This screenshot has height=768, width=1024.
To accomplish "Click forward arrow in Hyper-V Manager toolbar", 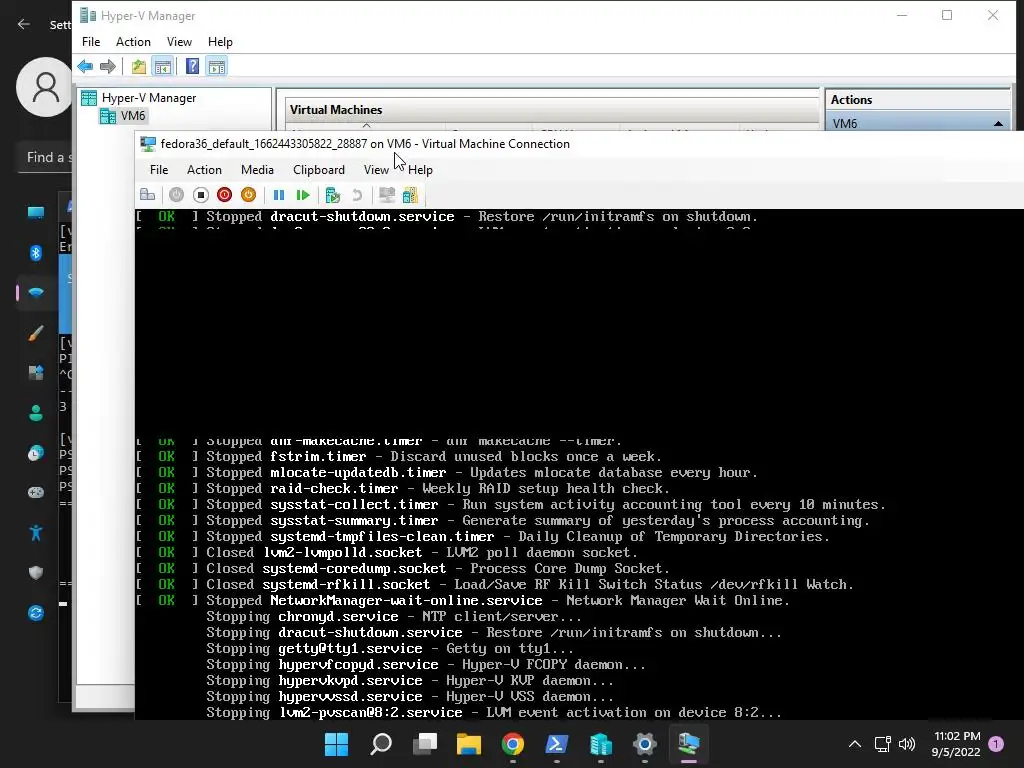I will point(108,66).
